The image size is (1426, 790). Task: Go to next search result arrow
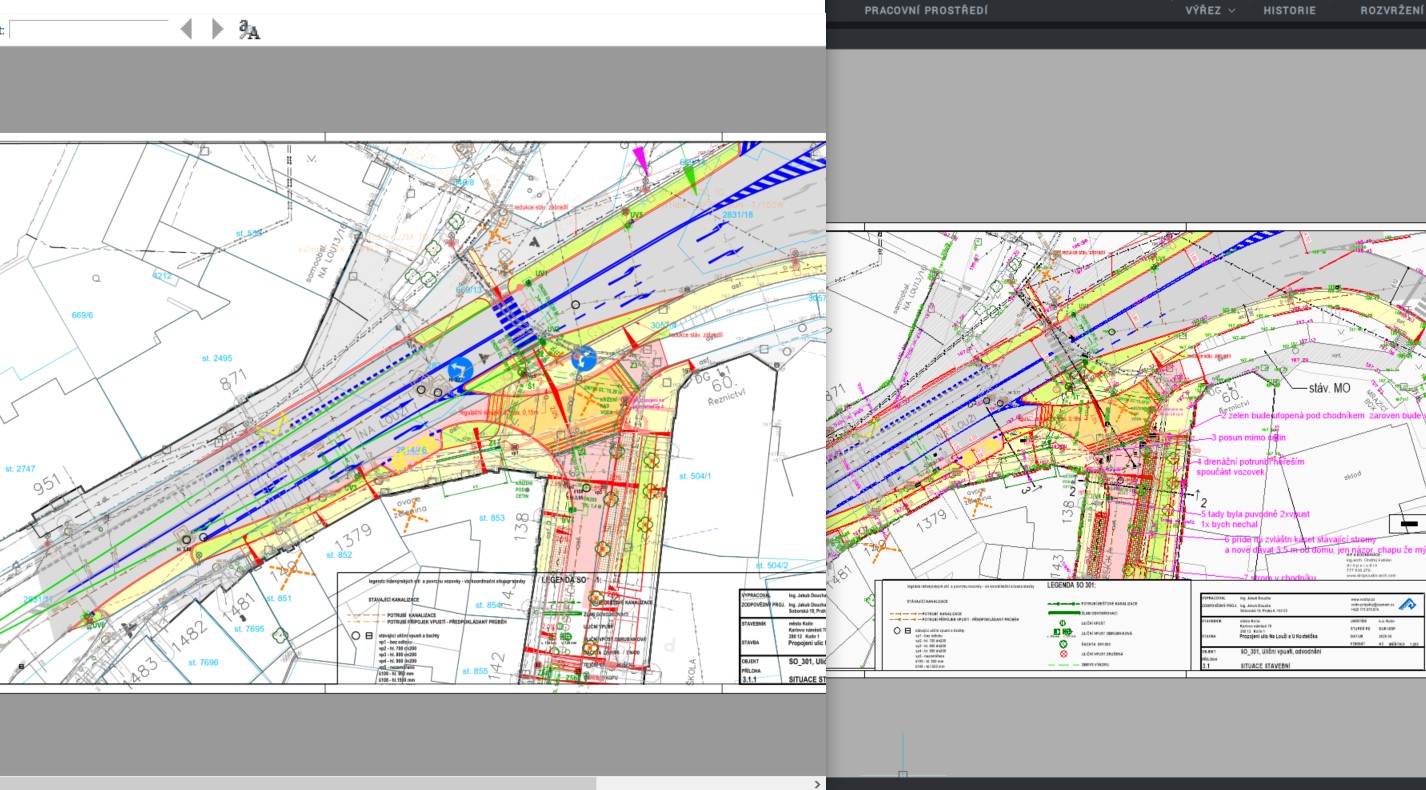[x=217, y=29]
